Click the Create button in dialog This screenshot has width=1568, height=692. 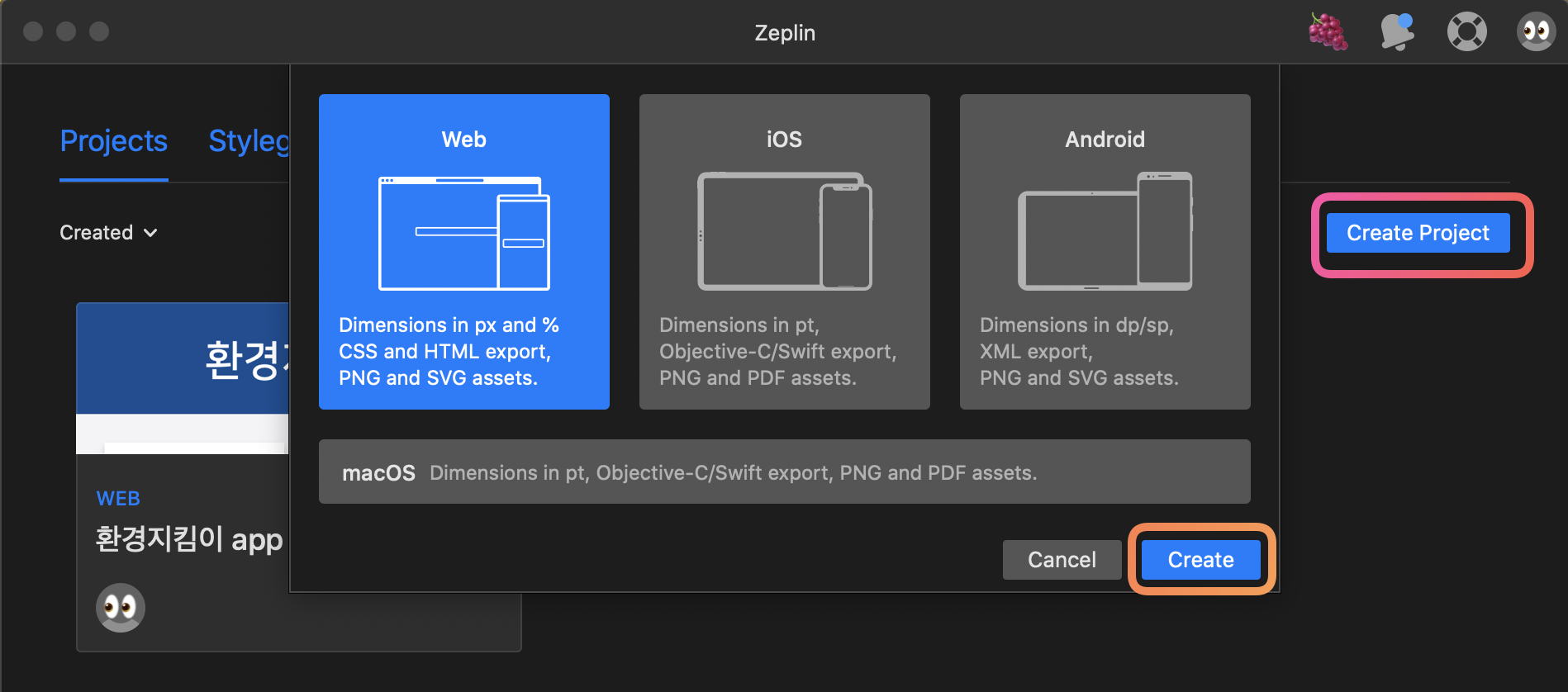pos(1201,560)
